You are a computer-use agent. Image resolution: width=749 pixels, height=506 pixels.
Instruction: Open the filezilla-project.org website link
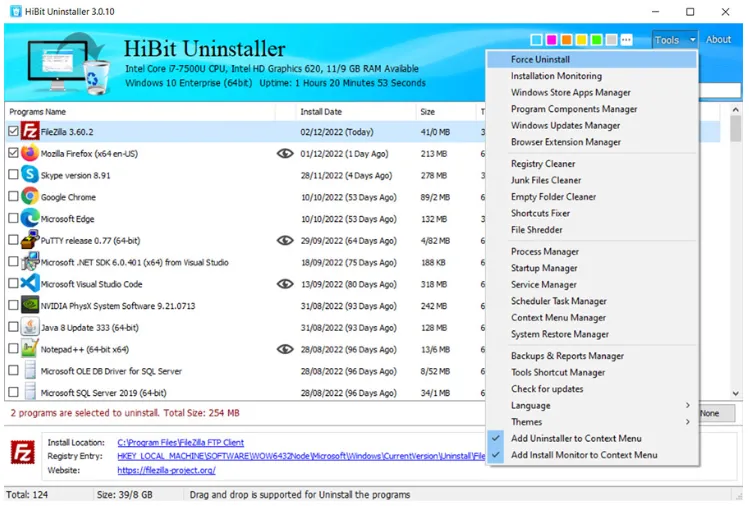[166, 470]
